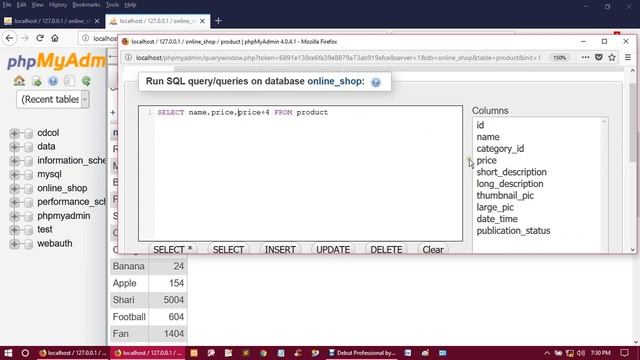
Task: Select short_description in the Columns list
Action: tap(511, 172)
